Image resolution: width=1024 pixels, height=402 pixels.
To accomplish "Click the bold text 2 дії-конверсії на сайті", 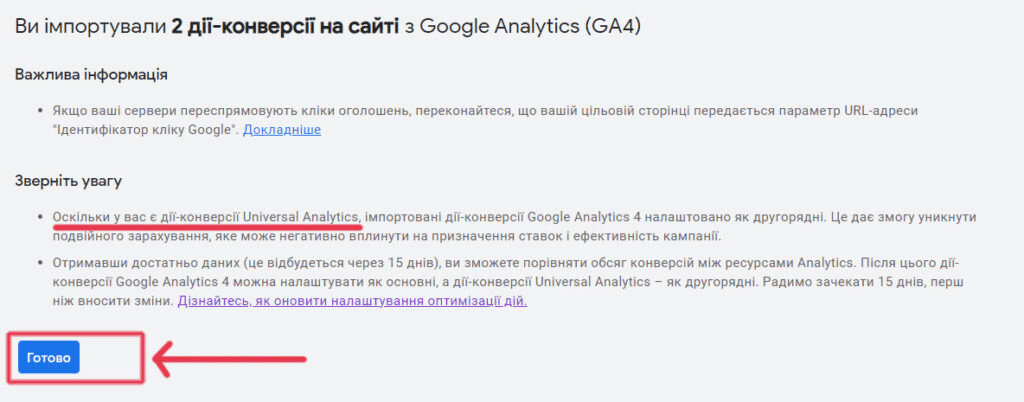I will coord(285,27).
